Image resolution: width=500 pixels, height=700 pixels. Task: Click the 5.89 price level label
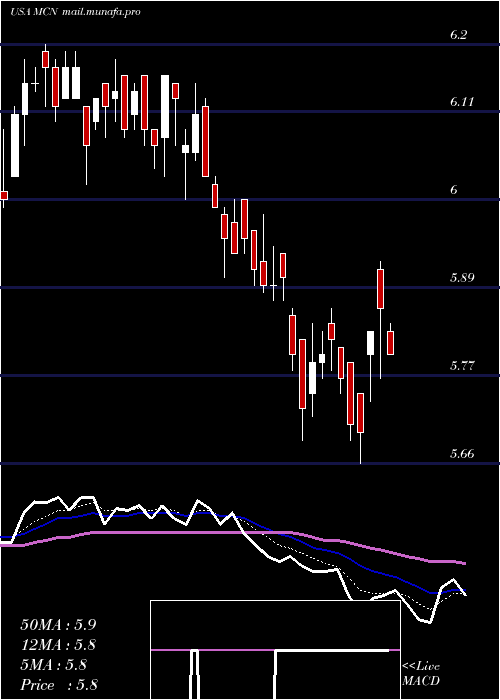461,278
